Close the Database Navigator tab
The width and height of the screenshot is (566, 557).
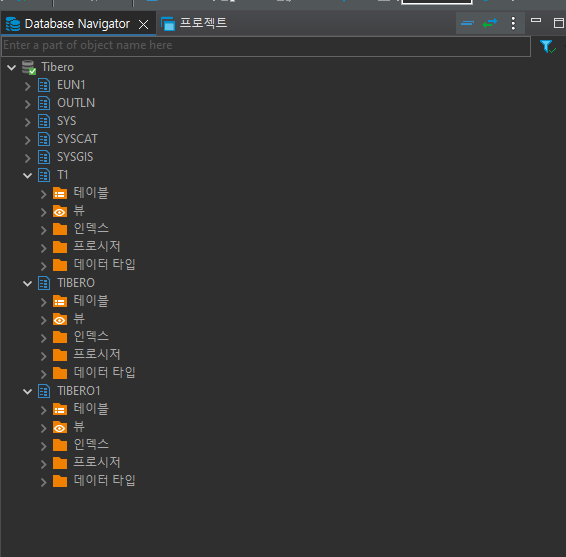pyautogui.click(x=143, y=25)
